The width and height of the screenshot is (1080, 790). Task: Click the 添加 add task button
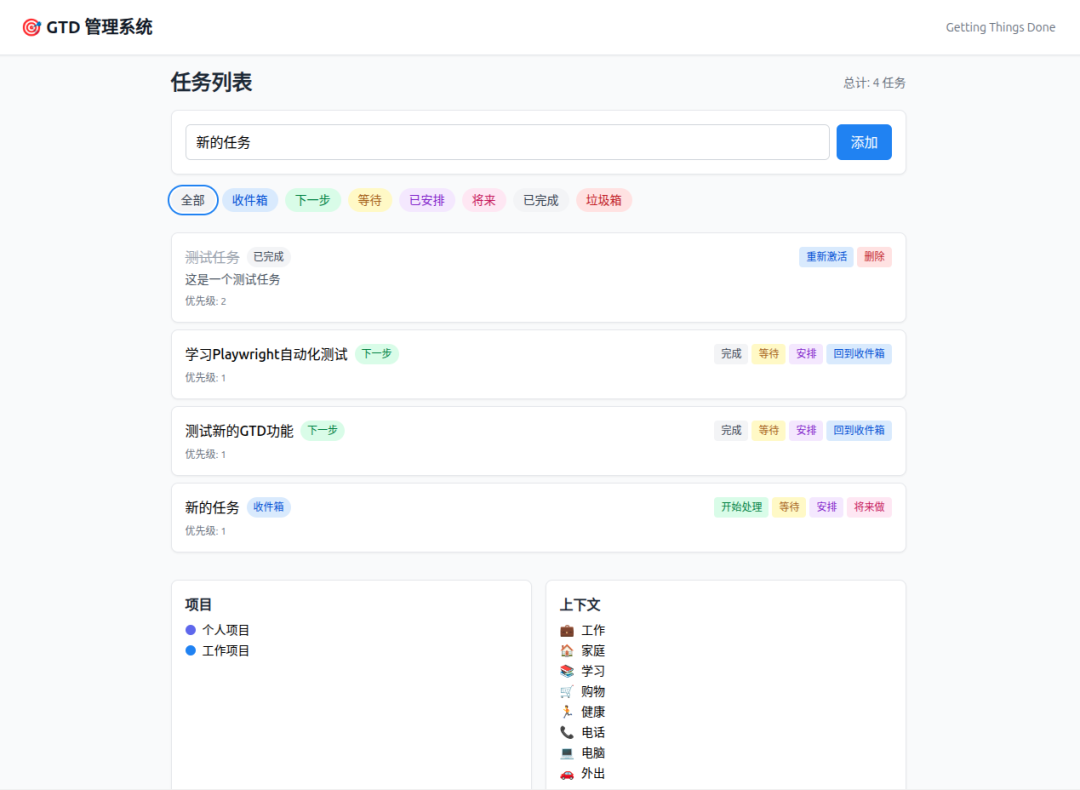[x=863, y=142]
